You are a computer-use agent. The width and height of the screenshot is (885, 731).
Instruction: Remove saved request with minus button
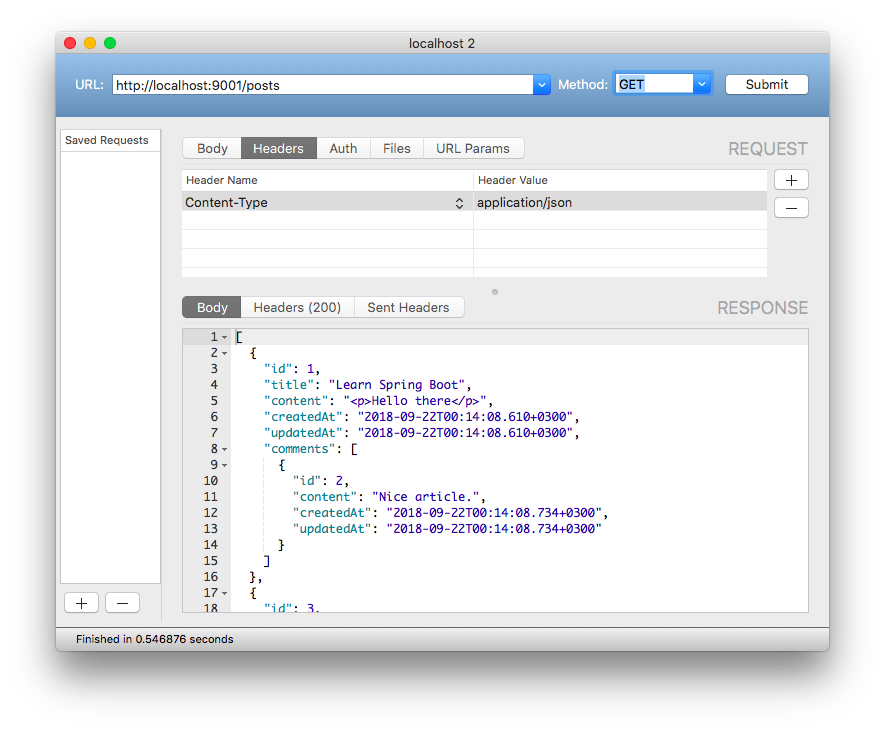point(122,603)
